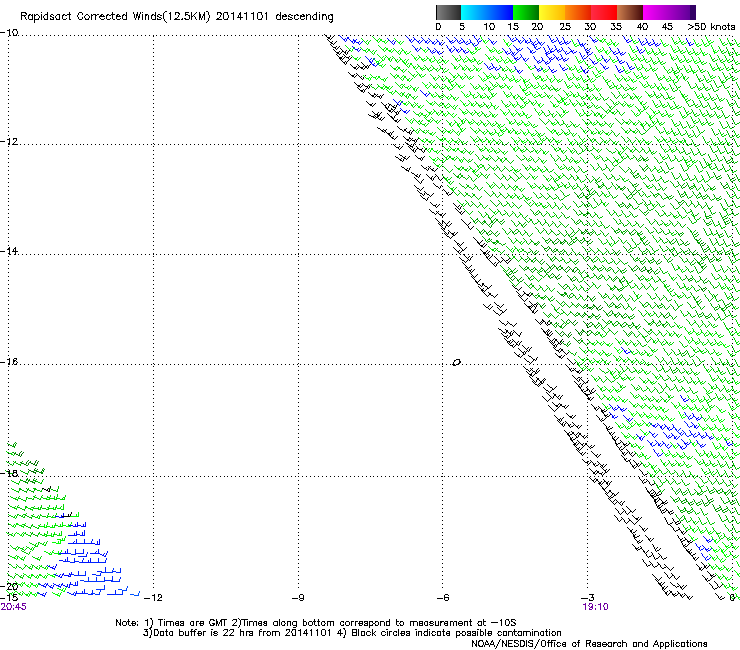Click the brown 35-40 knots color band
740x650 pixels.
[x=630, y=12]
